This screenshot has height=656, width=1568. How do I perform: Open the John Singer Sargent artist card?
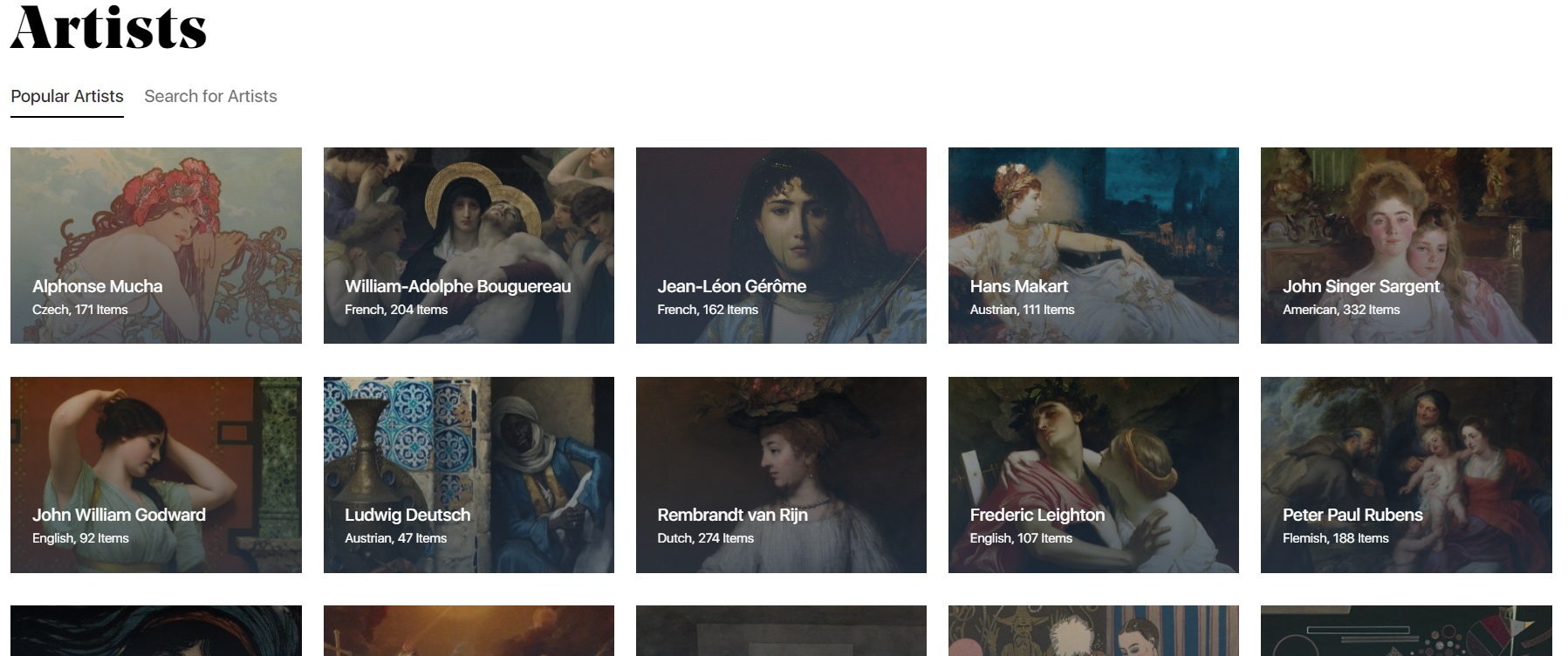(1407, 245)
